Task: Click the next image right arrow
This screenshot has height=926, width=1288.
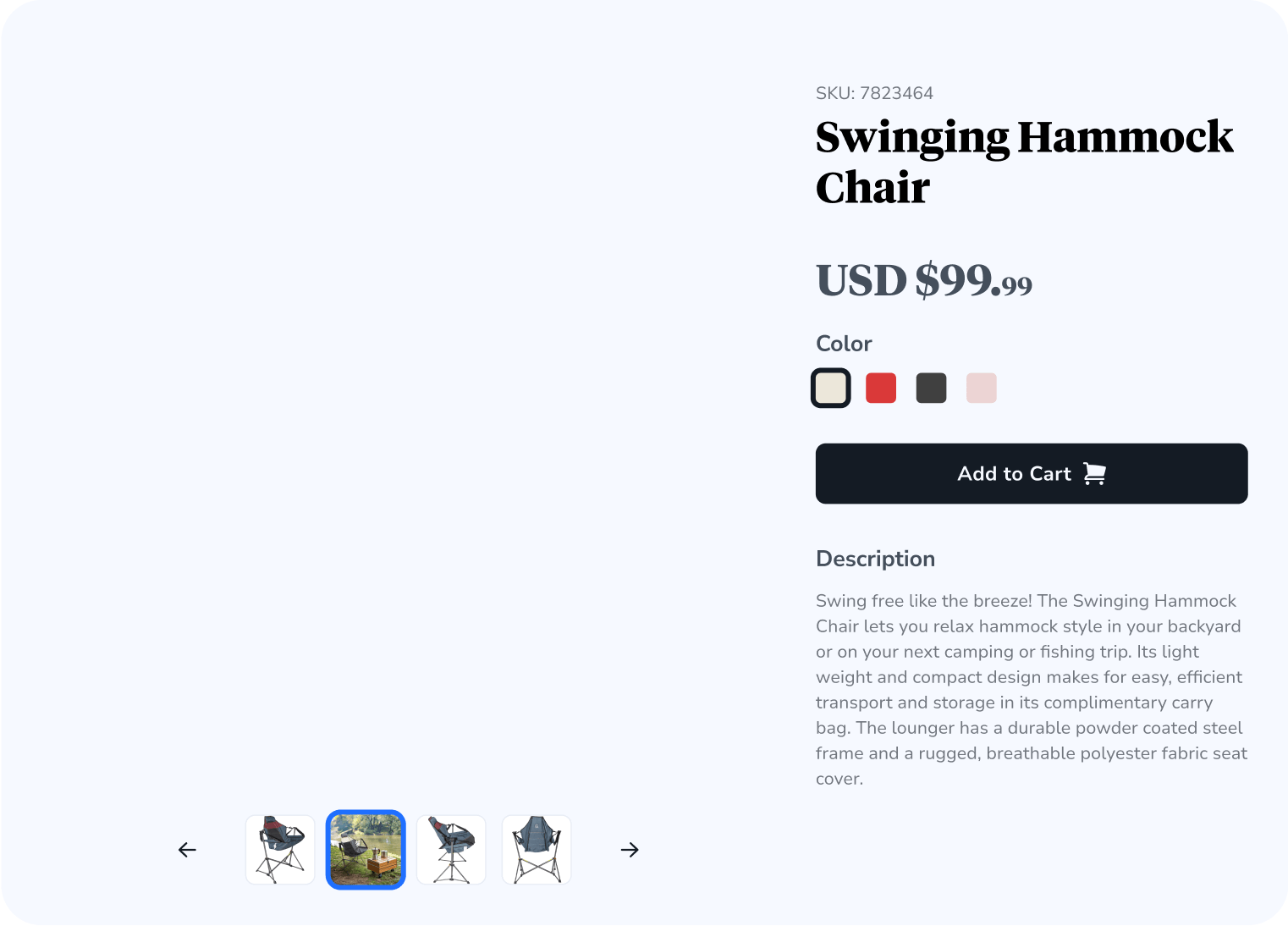Action: (x=630, y=850)
